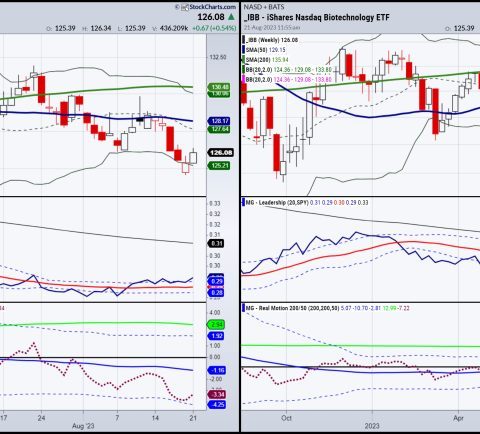Click the _IBB (Weekly) 126.08 legend entry
Screen dimensions: 480x434
coord(272,40)
